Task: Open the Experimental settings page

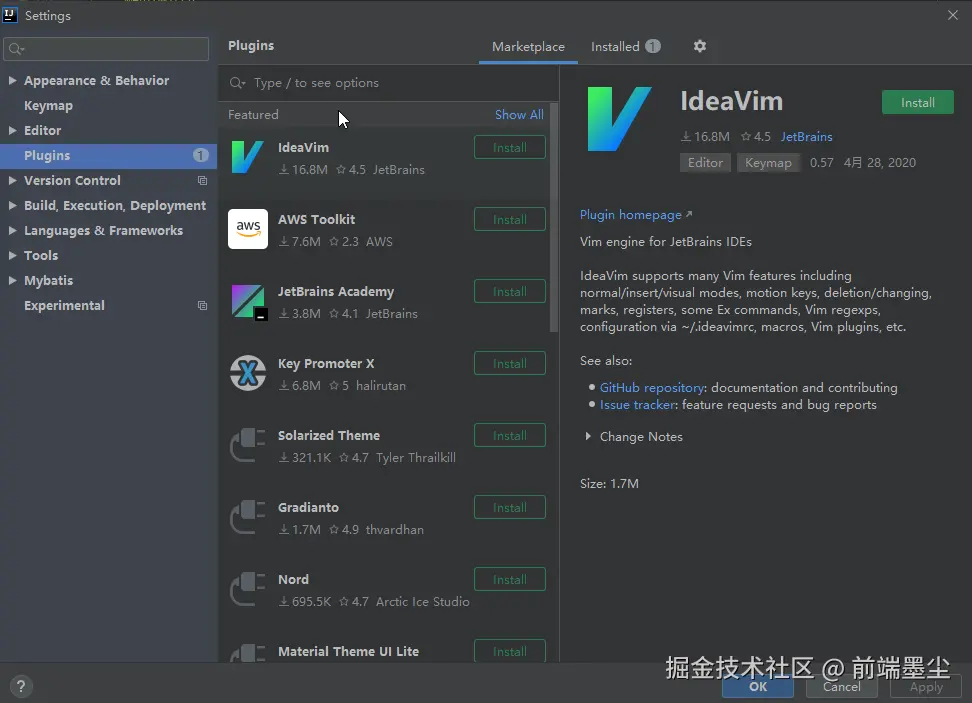Action: click(64, 306)
